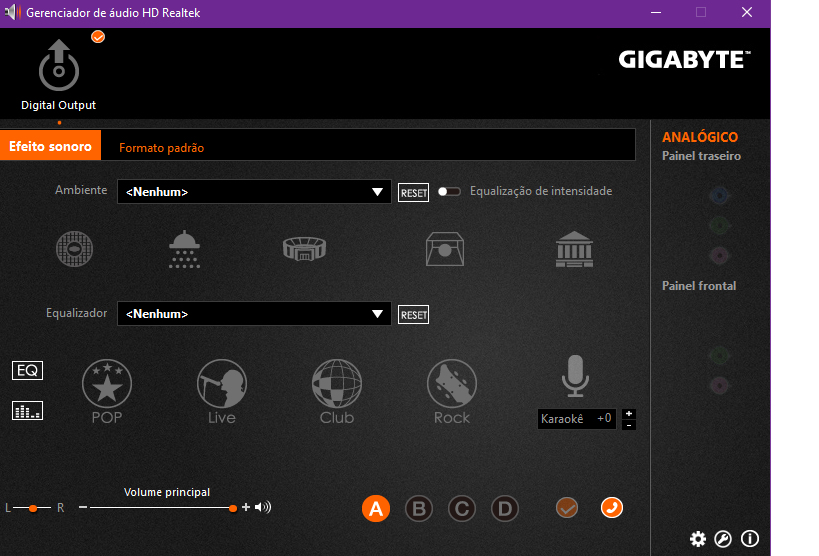Viewport: 819px width, 556px height.
Task: Select the Digital Output device icon
Action: click(59, 65)
